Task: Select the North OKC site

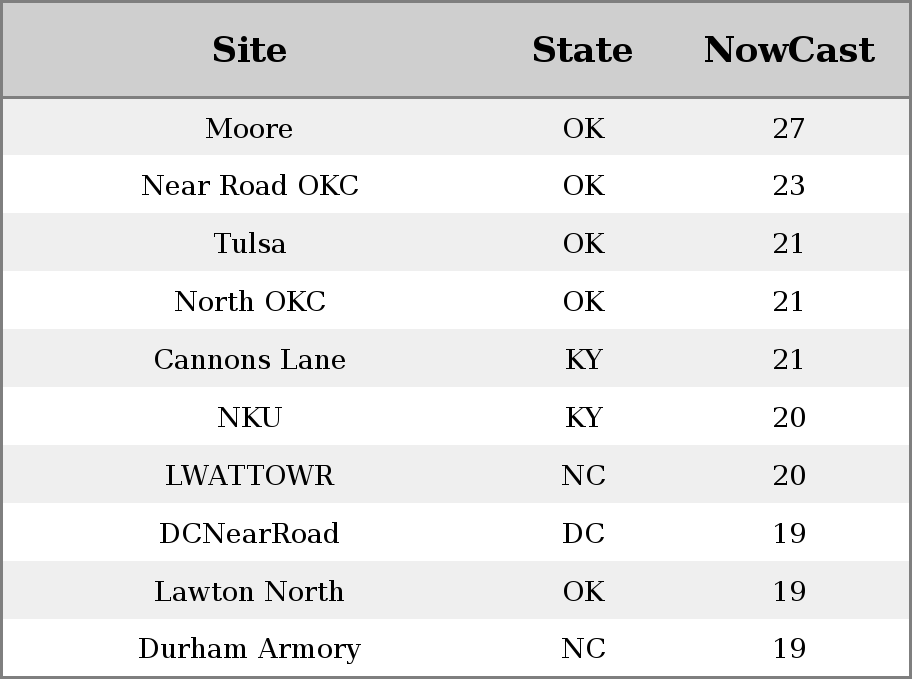Action: [250, 301]
